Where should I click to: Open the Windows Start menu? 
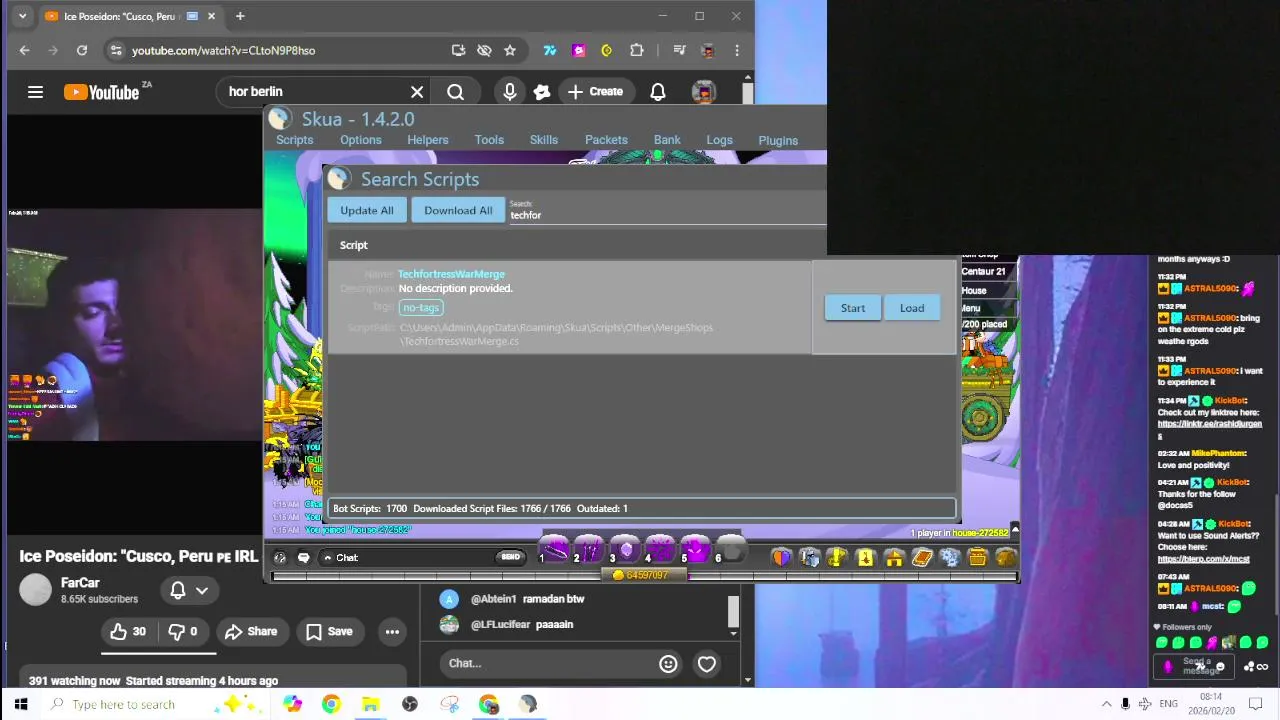(x=20, y=704)
